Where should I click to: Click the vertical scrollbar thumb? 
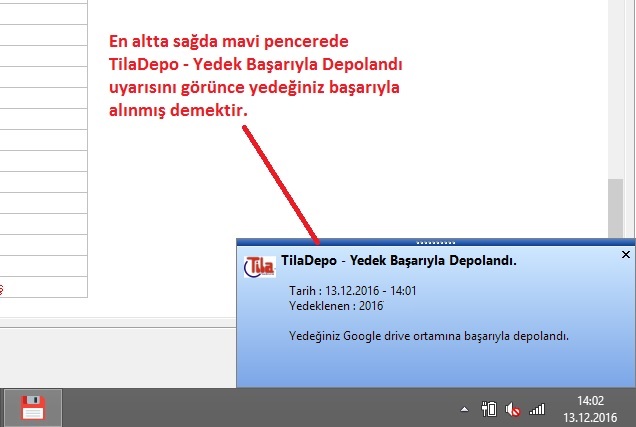[x=616, y=208]
